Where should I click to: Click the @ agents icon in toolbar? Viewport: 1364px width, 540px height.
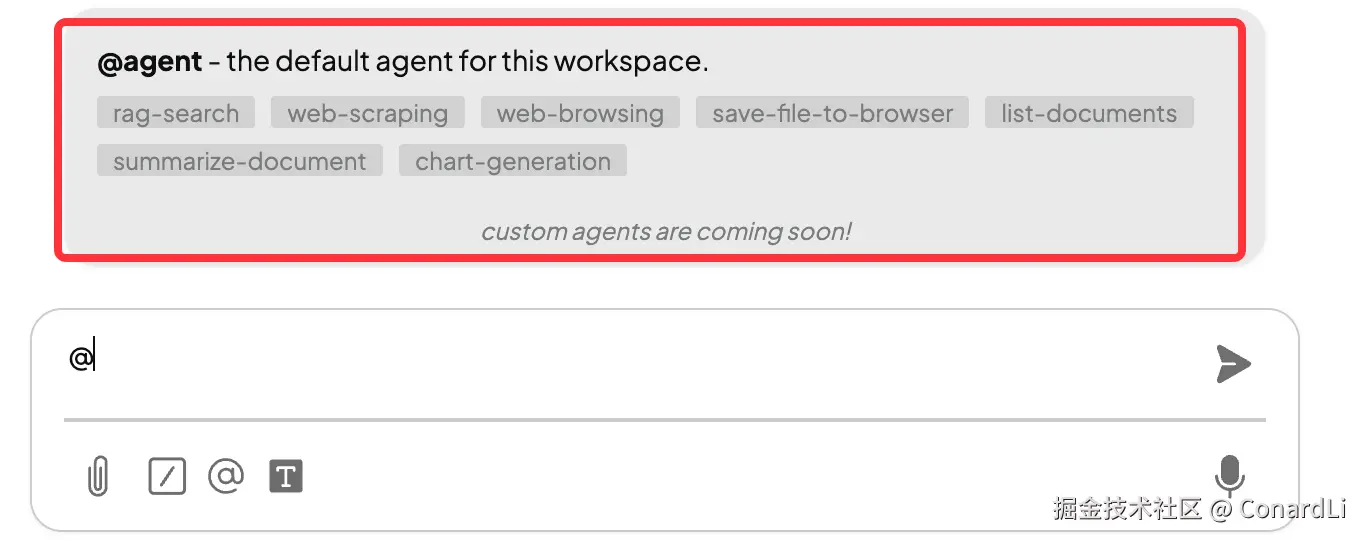[x=226, y=476]
